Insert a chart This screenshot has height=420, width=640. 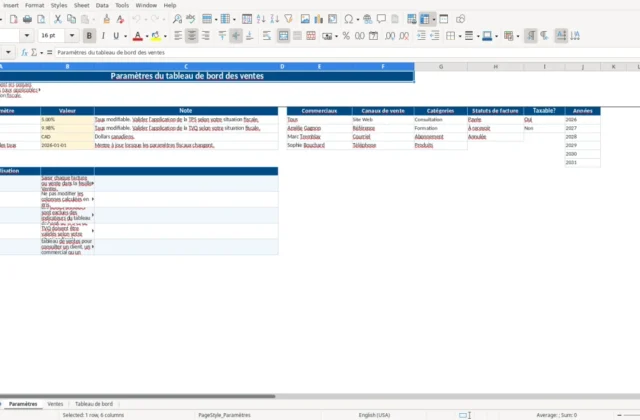pos(319,19)
